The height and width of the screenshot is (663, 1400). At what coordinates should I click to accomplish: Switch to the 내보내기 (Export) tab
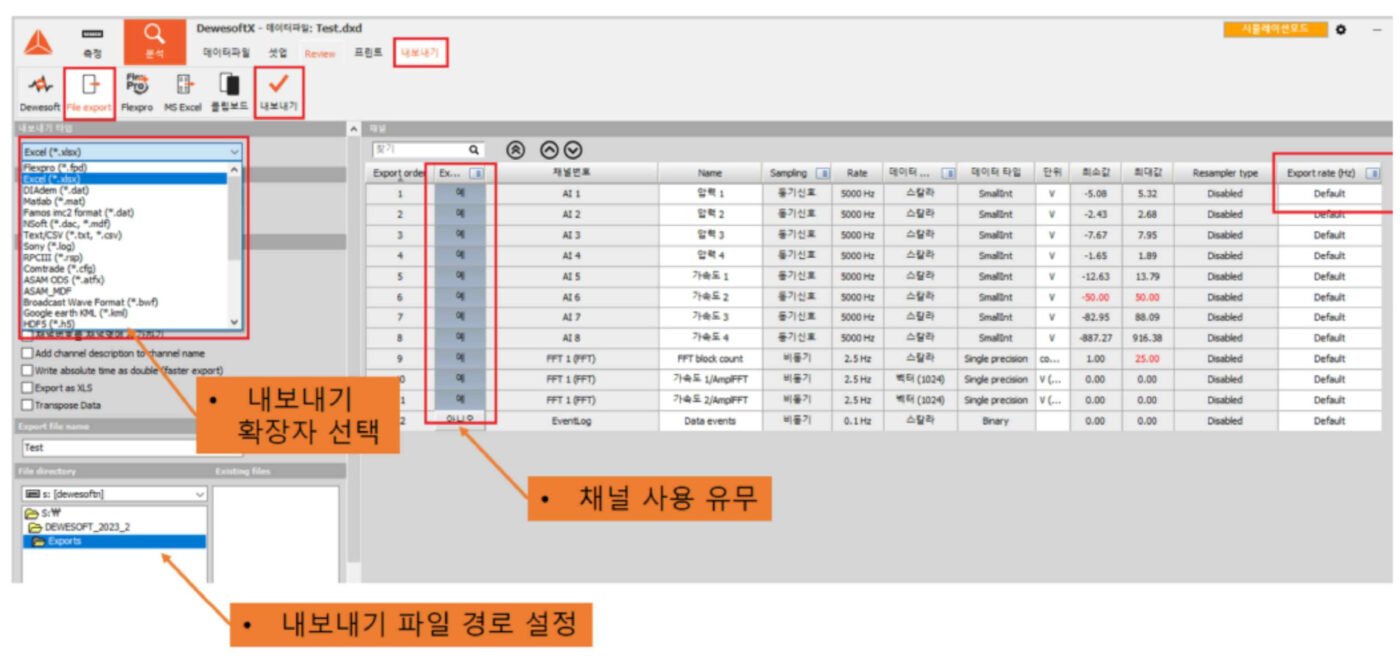420,52
